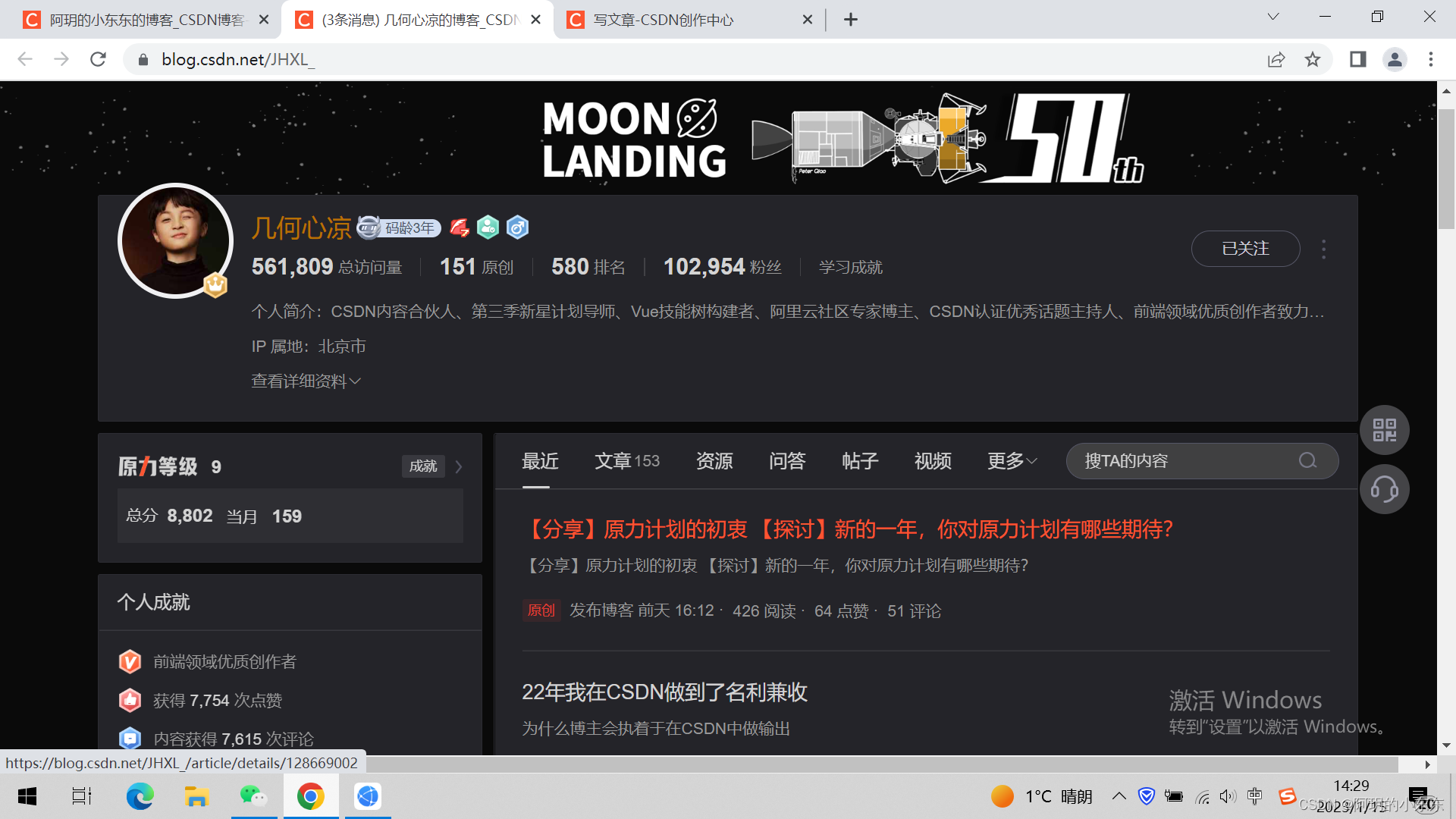The image size is (1456, 819).
Task: Click the QR code icon on the right edge
Action: tap(1384, 429)
